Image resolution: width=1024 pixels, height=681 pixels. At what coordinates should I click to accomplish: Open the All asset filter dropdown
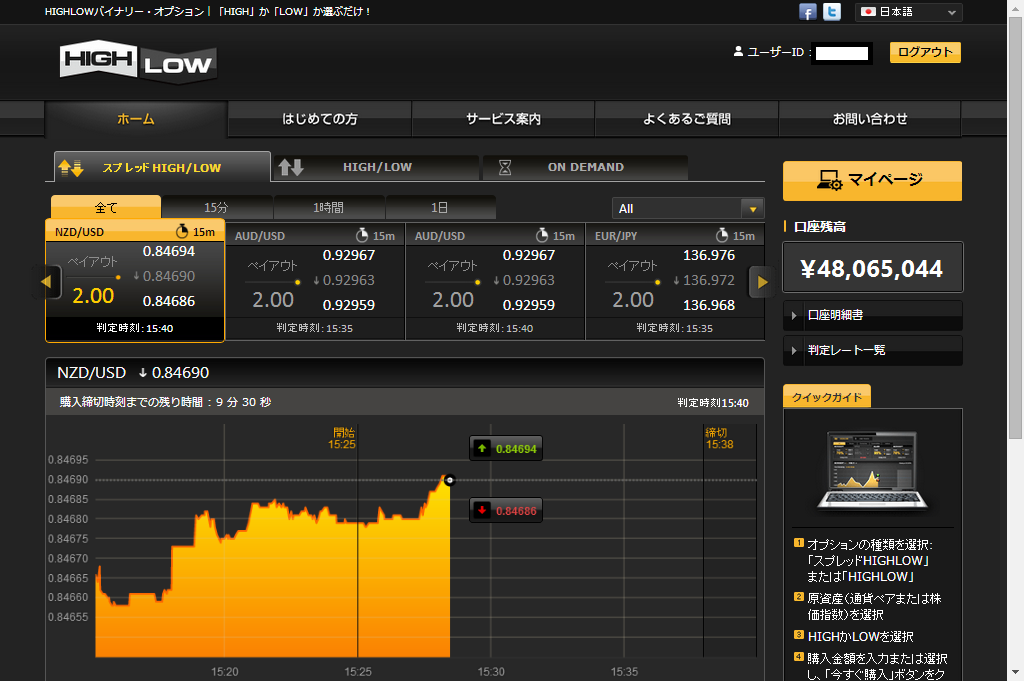688,208
